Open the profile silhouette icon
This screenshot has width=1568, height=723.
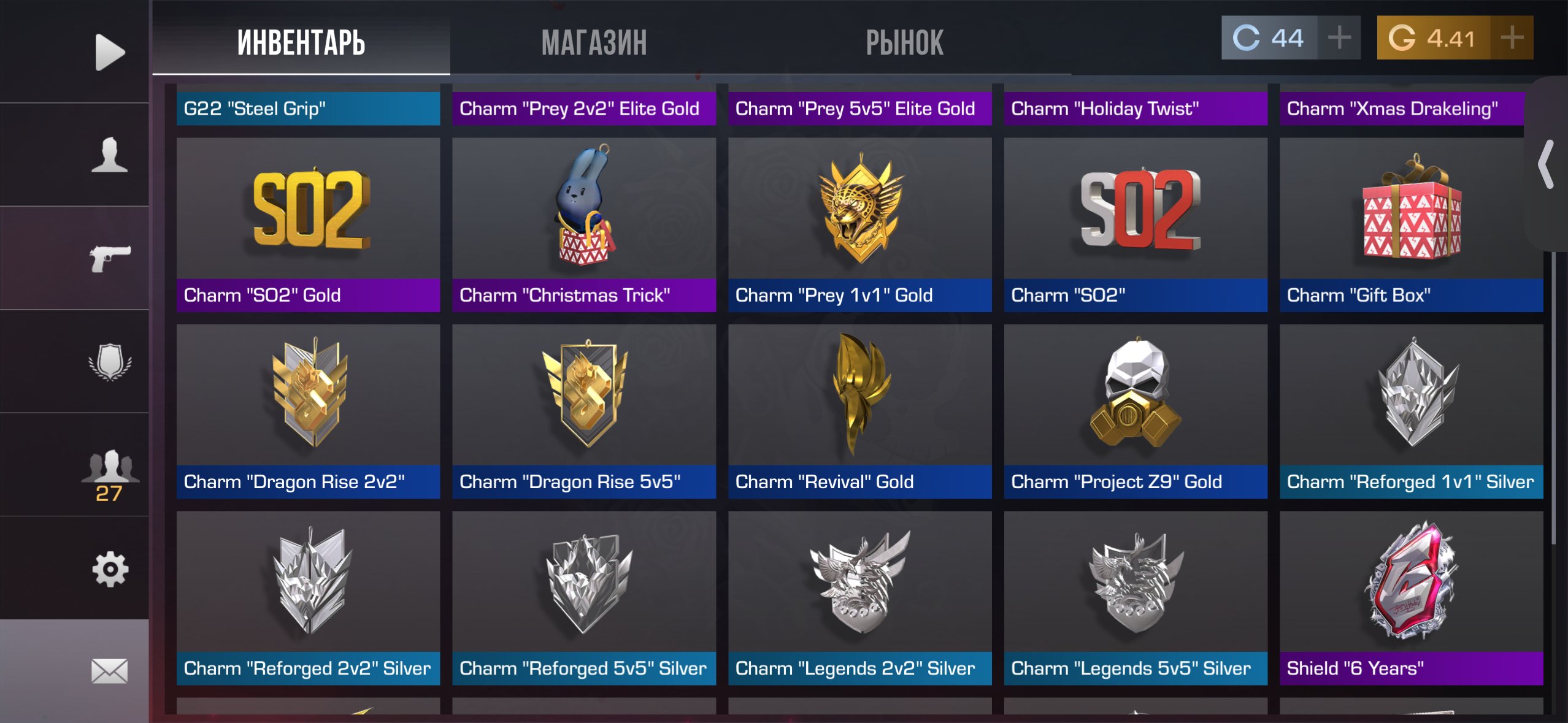coord(110,155)
